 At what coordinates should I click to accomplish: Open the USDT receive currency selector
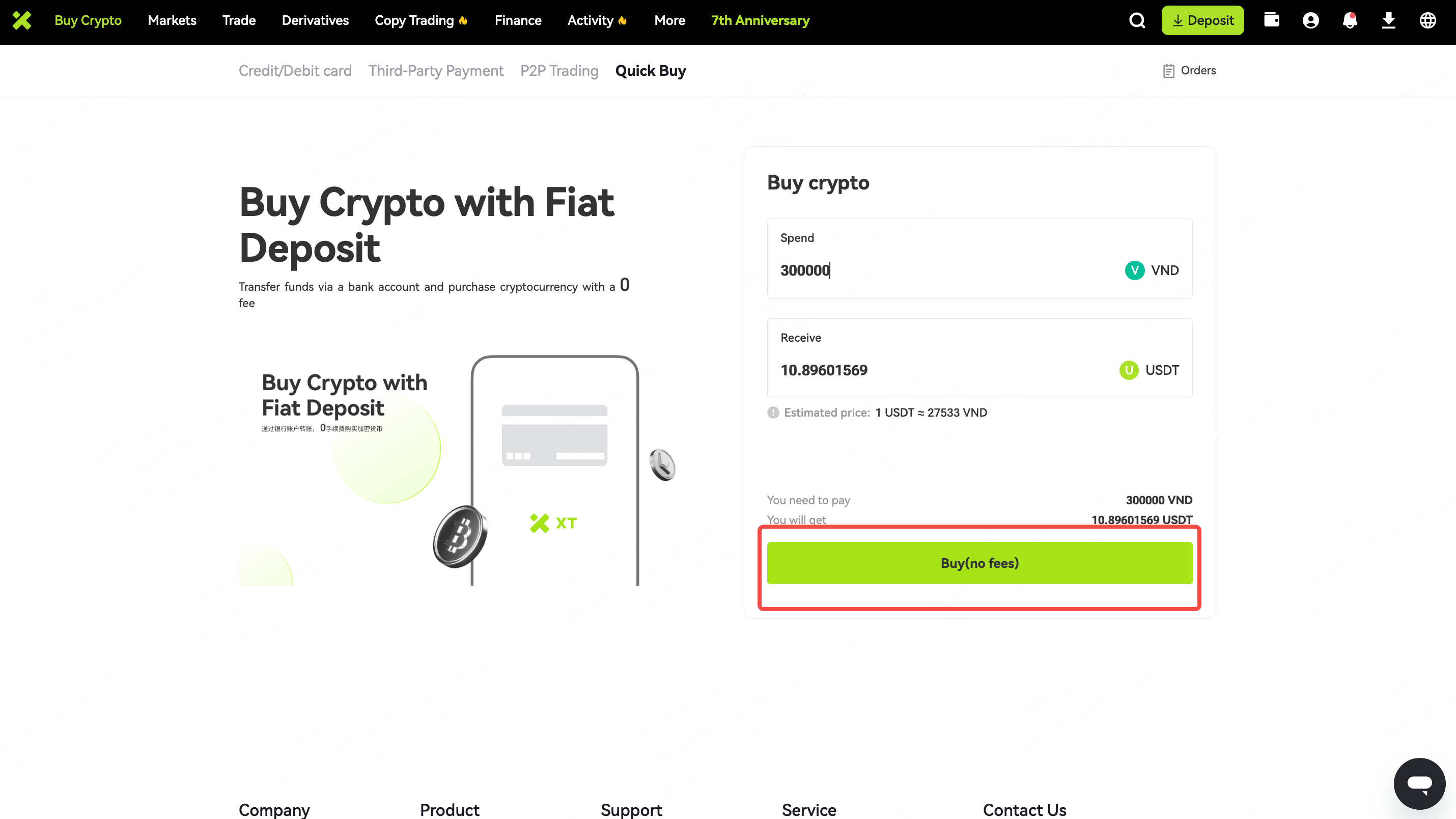(x=1149, y=370)
